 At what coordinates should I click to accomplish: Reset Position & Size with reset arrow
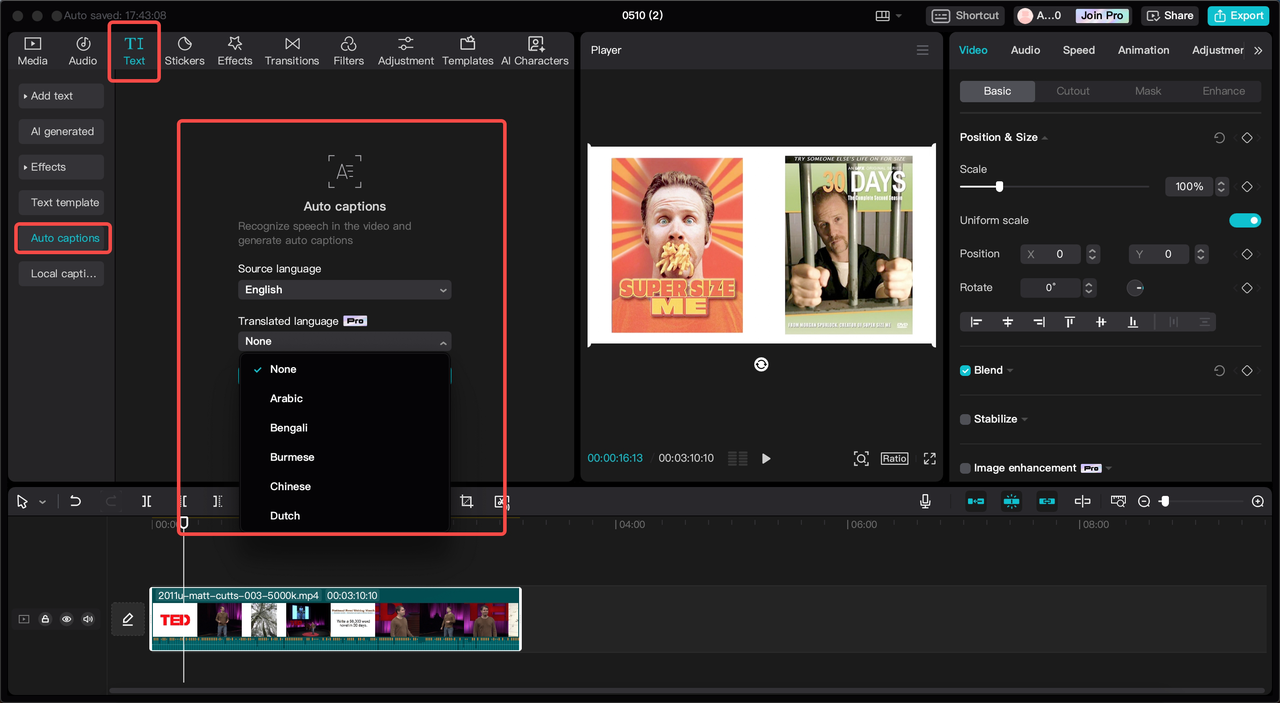pyautogui.click(x=1219, y=138)
